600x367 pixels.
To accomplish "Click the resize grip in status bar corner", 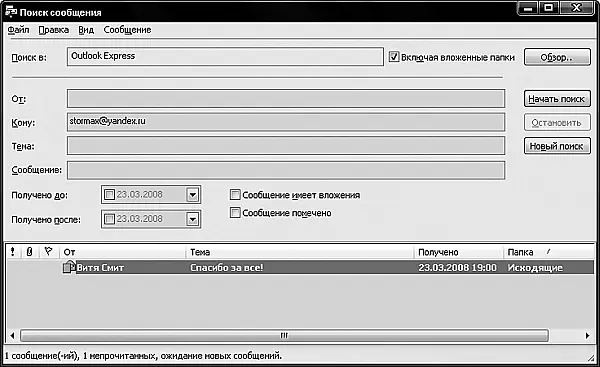I will [x=591, y=357].
